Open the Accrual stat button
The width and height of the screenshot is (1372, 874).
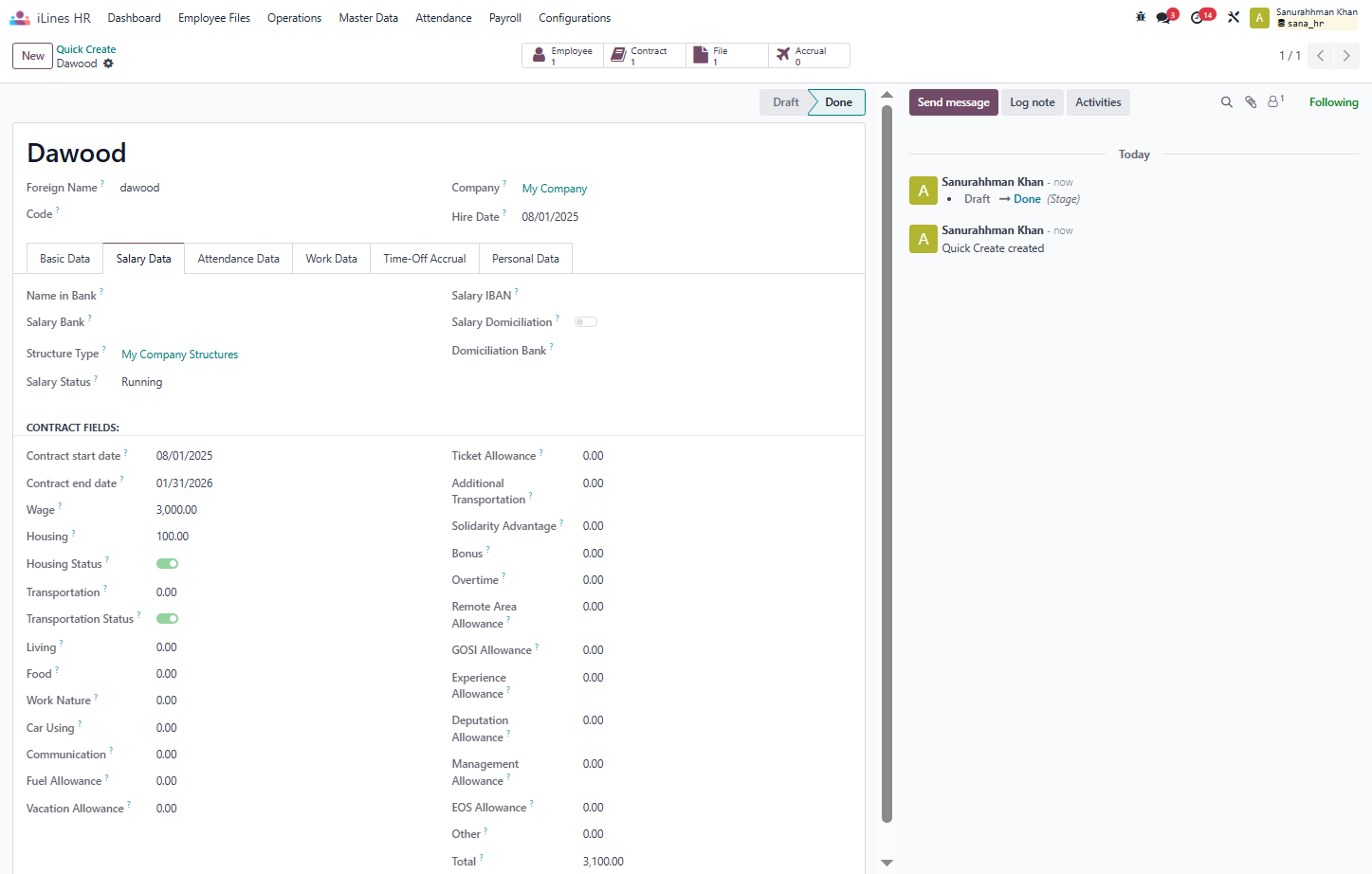tap(809, 56)
